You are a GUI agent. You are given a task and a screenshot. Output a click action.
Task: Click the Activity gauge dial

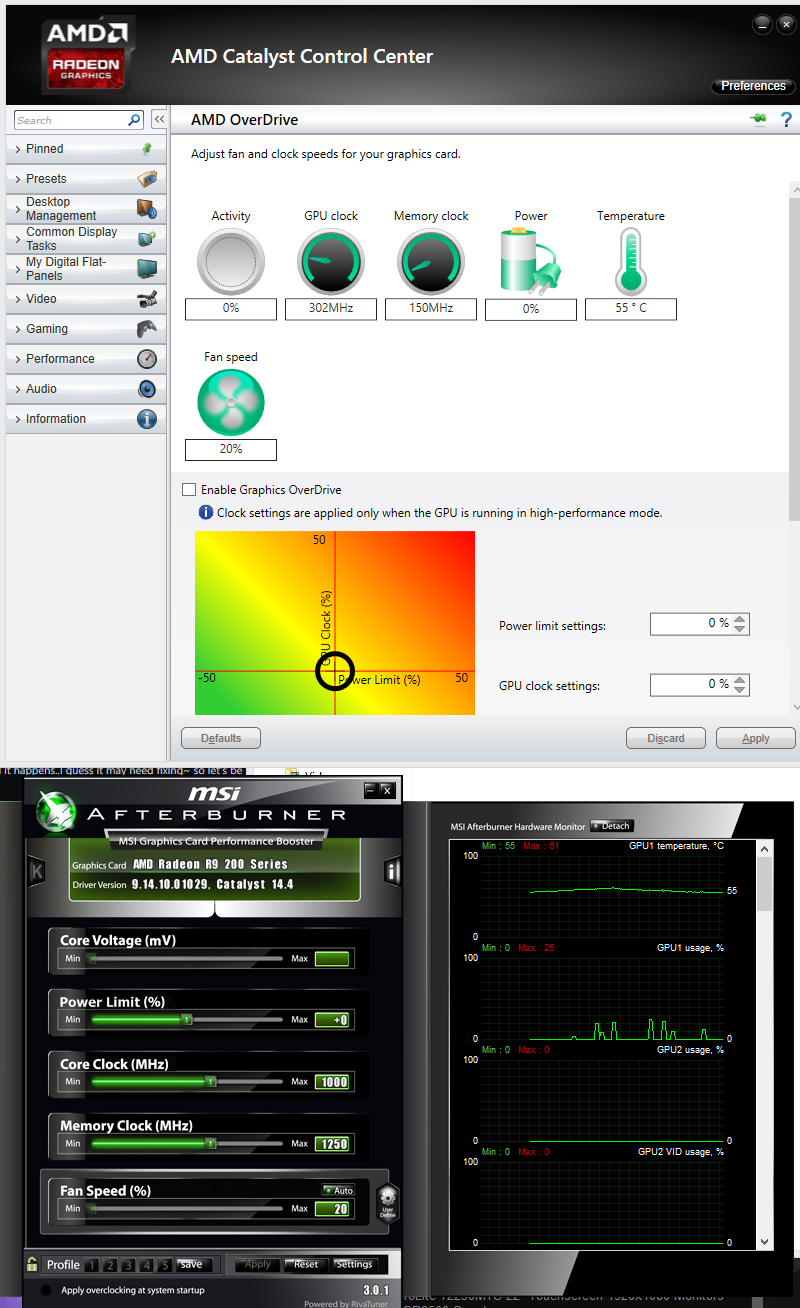230,262
